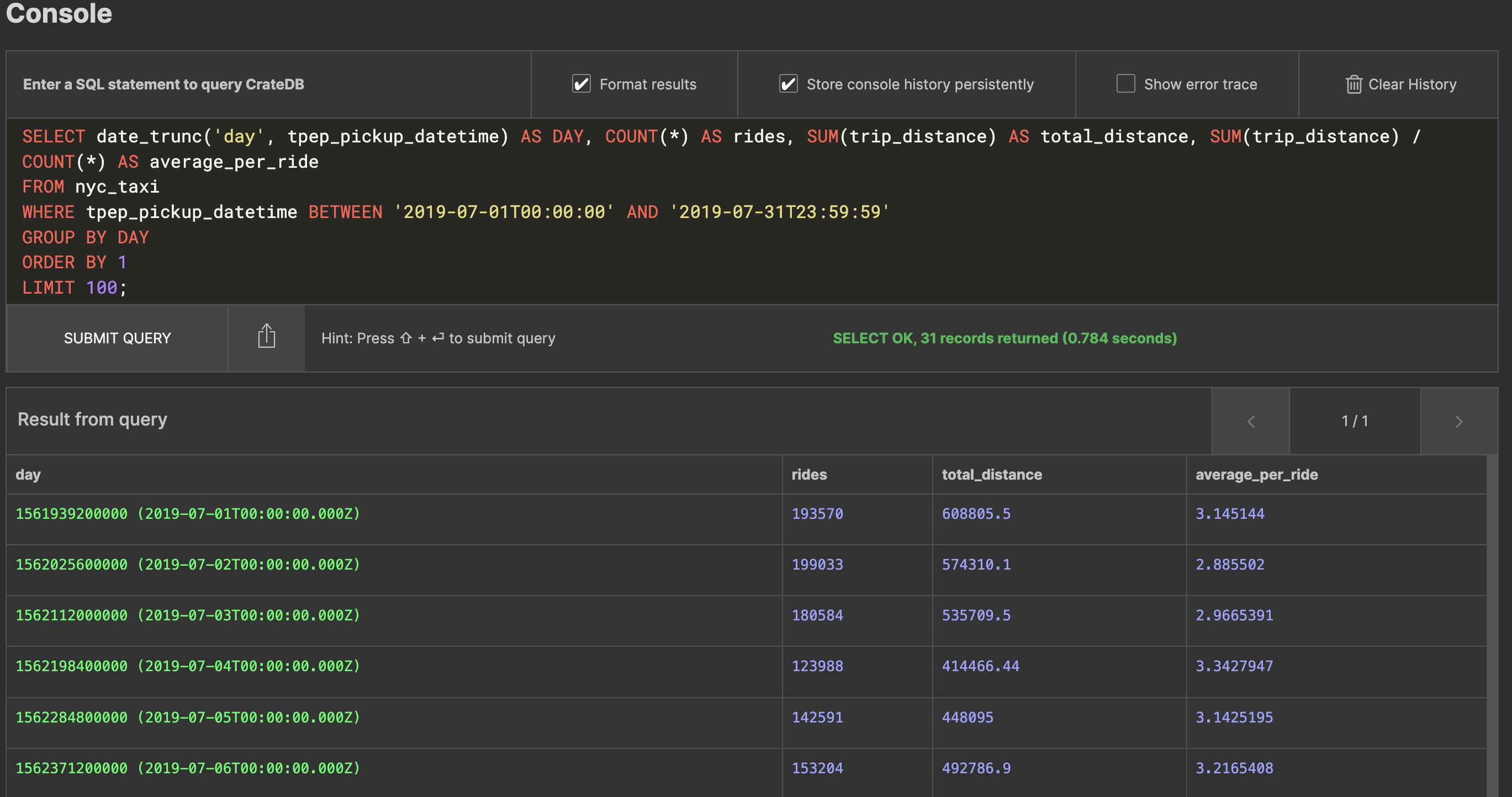Click the '1 / 1' page indicator
The height and width of the screenshot is (797, 1512).
tap(1355, 421)
